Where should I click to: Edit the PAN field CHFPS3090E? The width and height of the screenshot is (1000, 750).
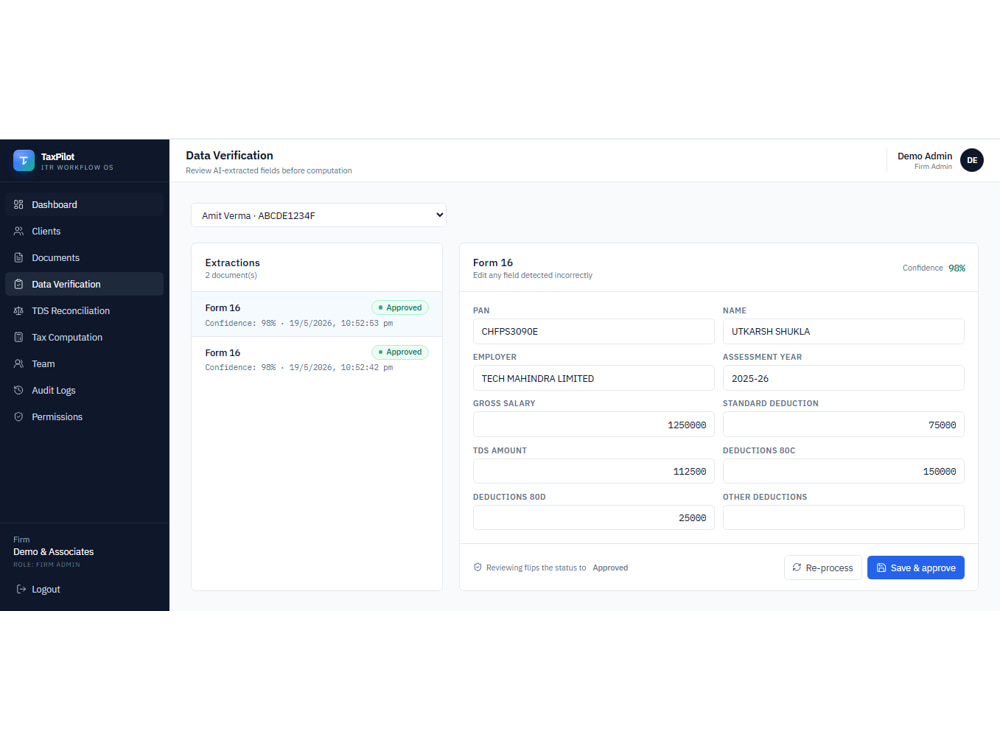[593, 332]
